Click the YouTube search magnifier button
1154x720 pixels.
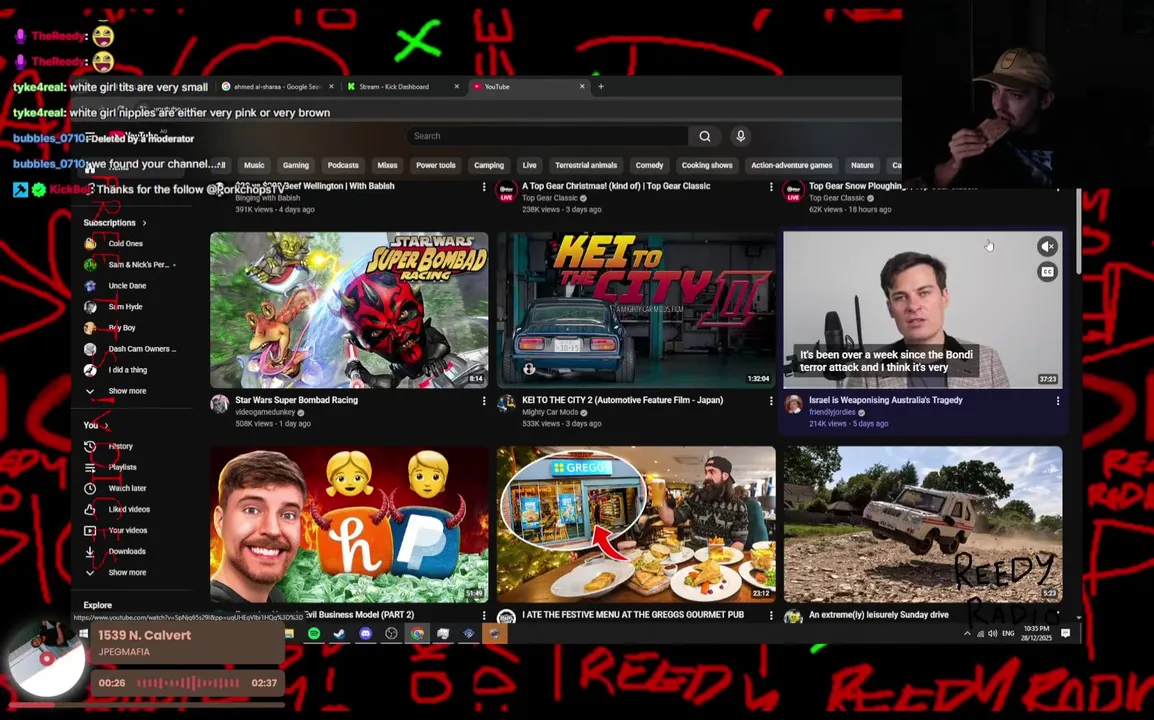point(704,136)
